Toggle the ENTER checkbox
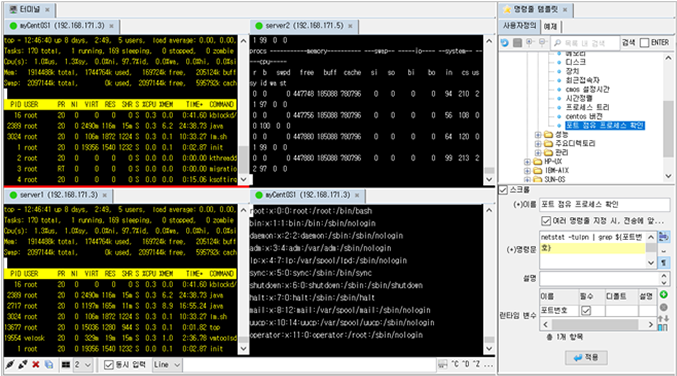677x376 pixels. tap(645, 42)
